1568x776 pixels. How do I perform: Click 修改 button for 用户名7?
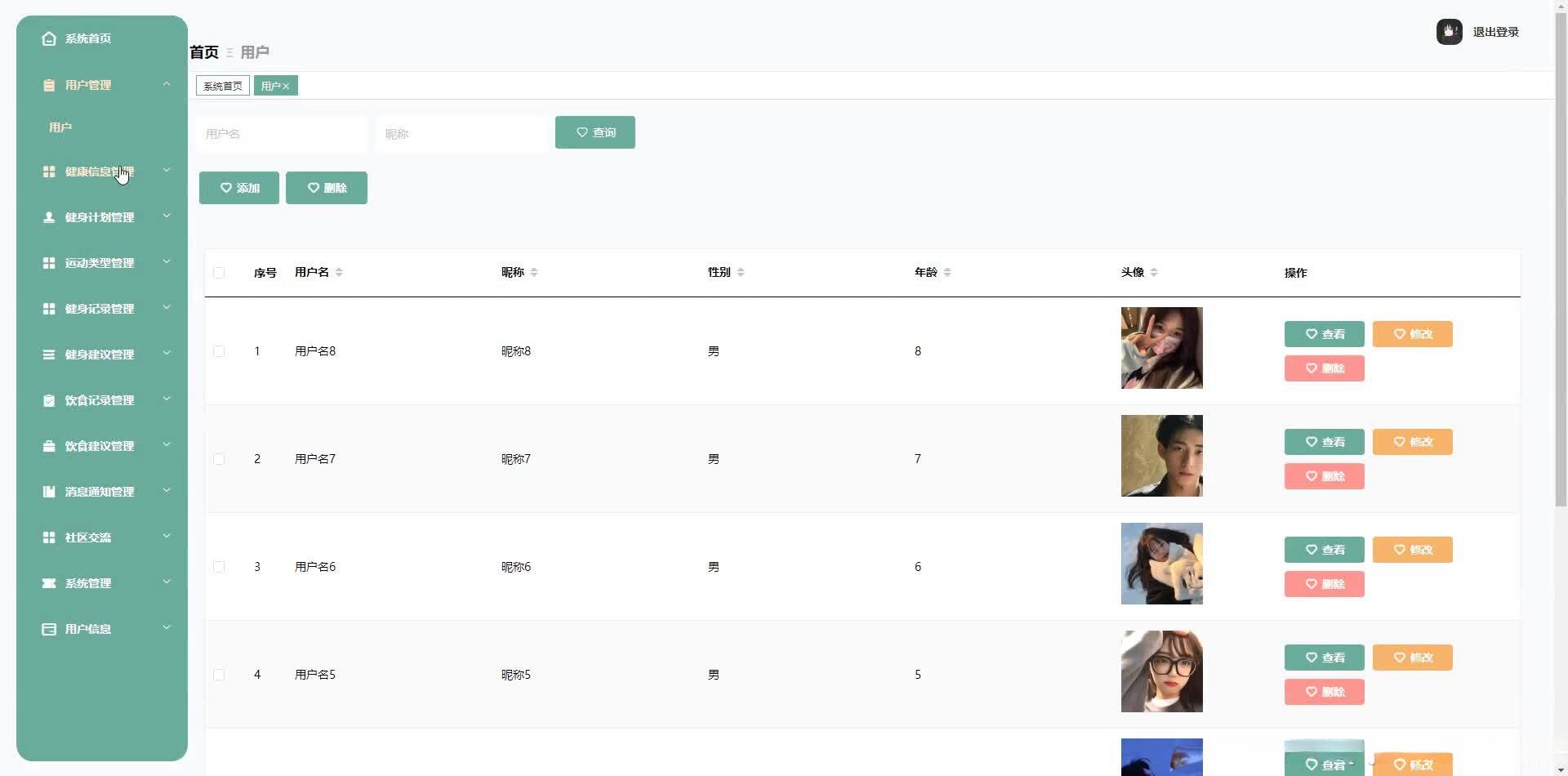coord(1412,442)
